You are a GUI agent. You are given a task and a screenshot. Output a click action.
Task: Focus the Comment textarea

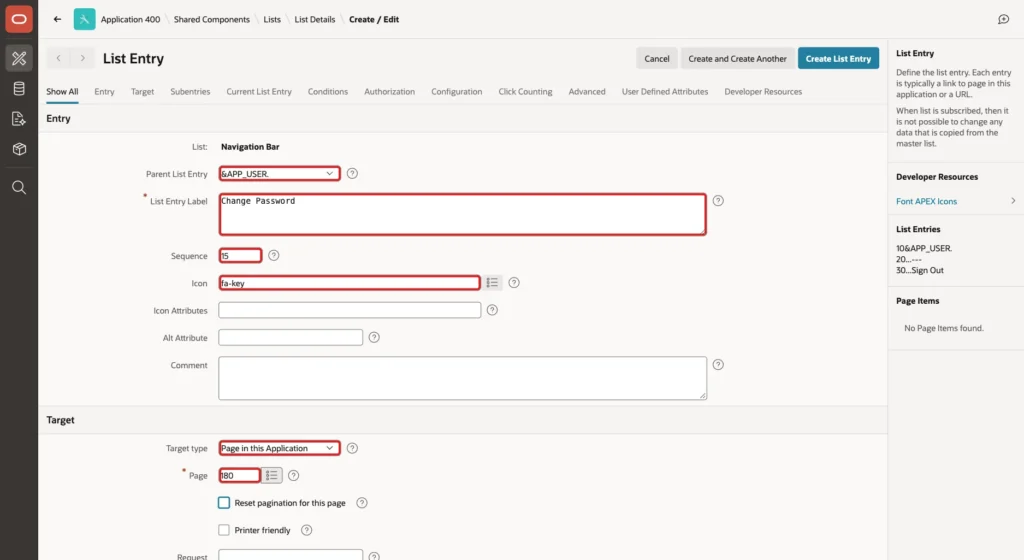click(462, 378)
